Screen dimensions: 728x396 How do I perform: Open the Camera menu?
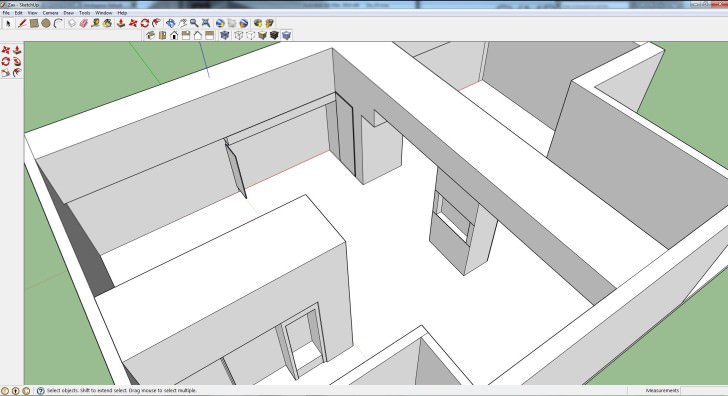click(50, 13)
